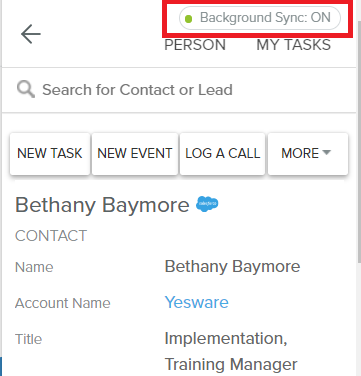This screenshot has width=361, height=376.
Task: Choose the LOG A CALL button
Action: 222,153
